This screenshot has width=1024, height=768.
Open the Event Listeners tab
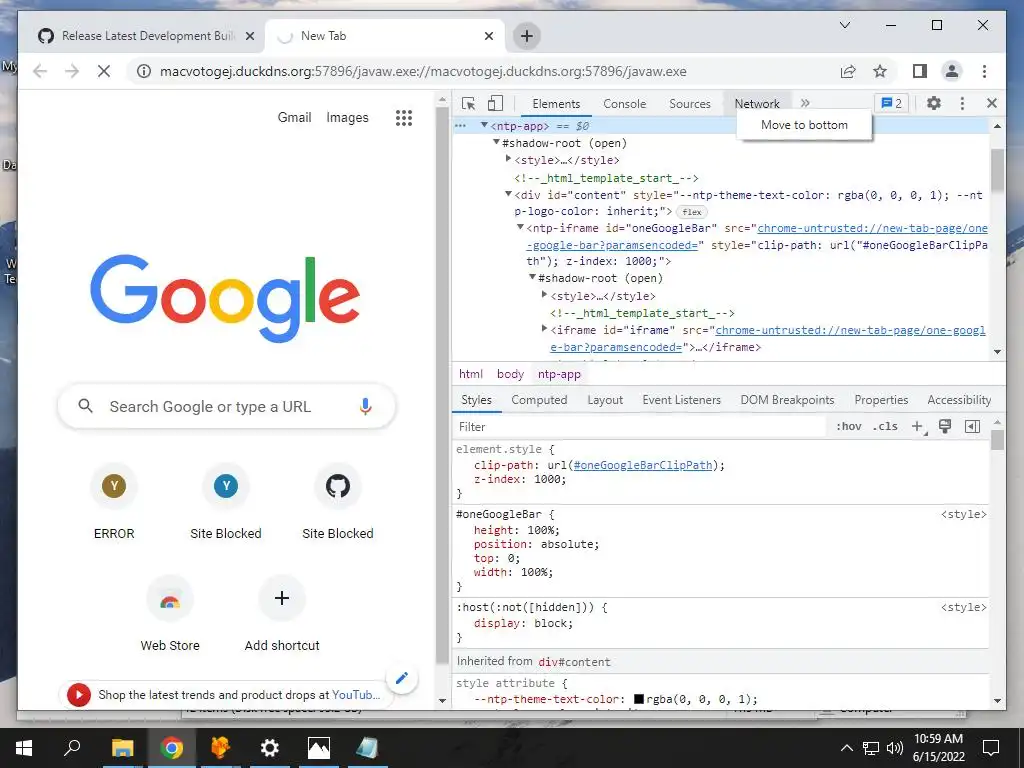click(681, 400)
